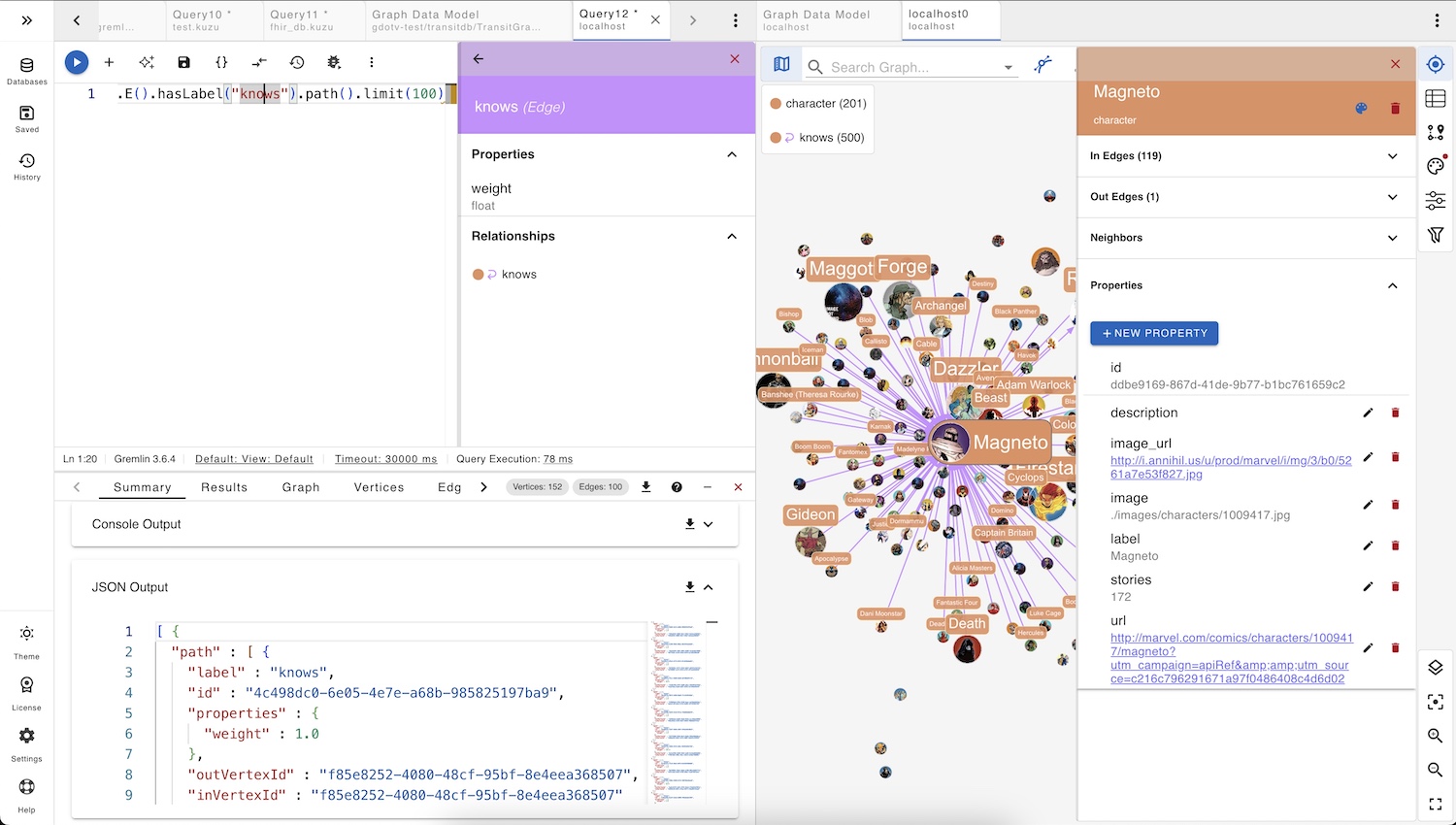
Task: Open the color palette panel with notification badge
Action: point(1435,166)
